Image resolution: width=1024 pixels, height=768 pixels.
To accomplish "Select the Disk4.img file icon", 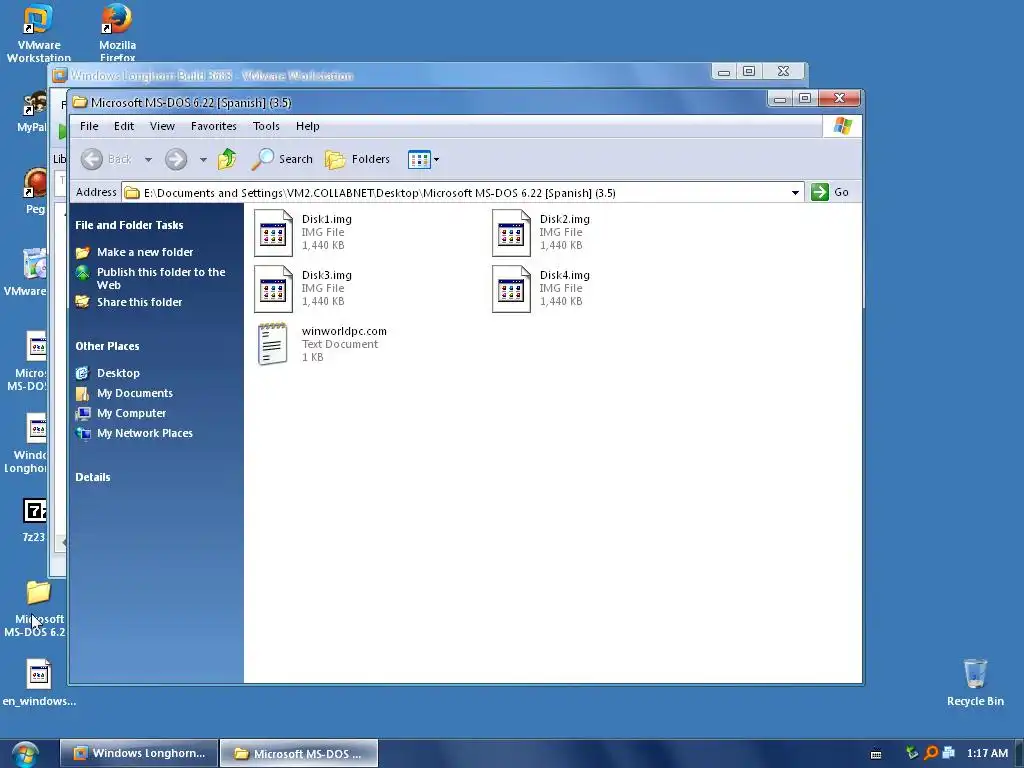I will 511,289.
